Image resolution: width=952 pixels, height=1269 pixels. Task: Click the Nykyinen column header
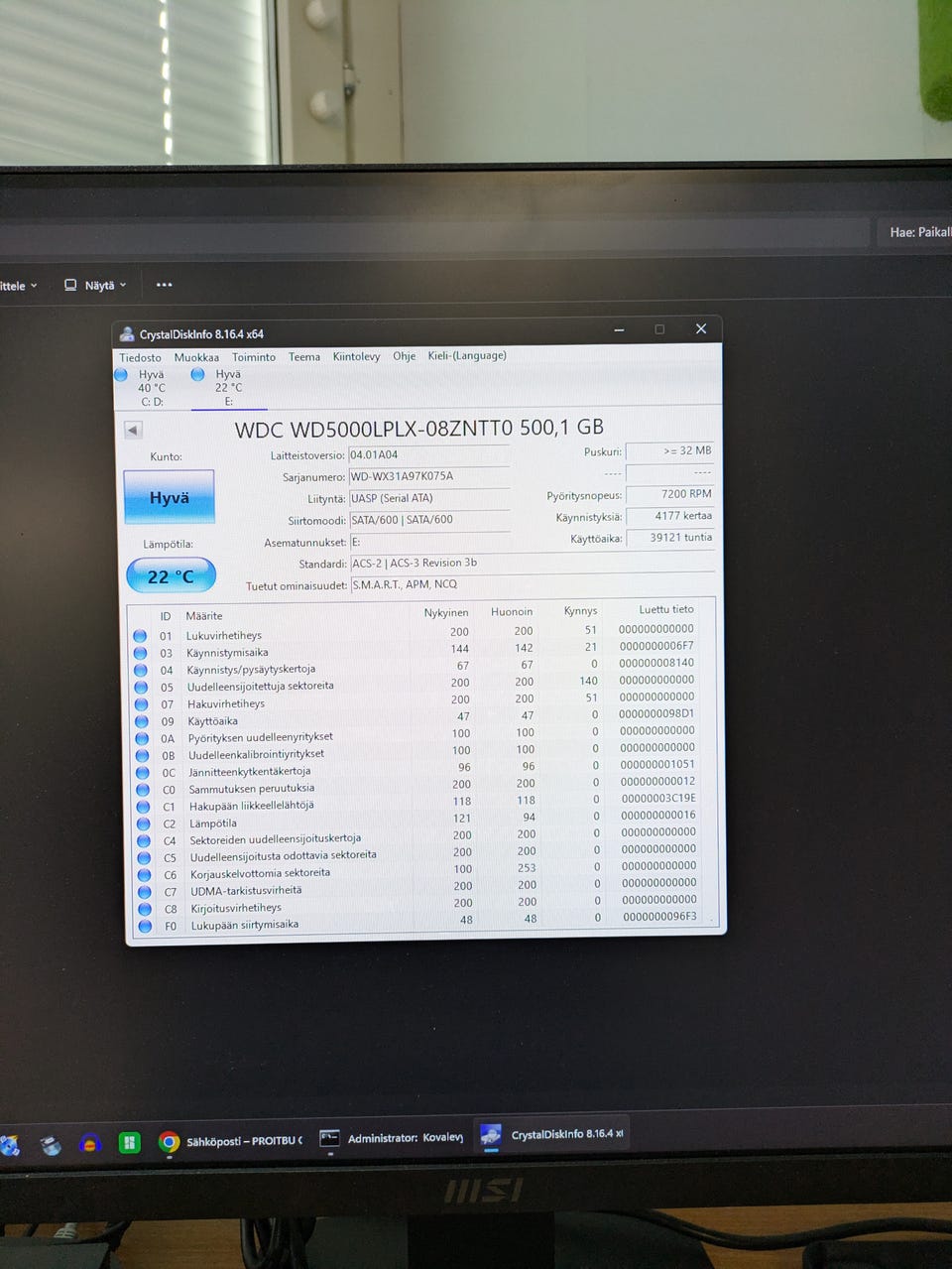click(446, 613)
